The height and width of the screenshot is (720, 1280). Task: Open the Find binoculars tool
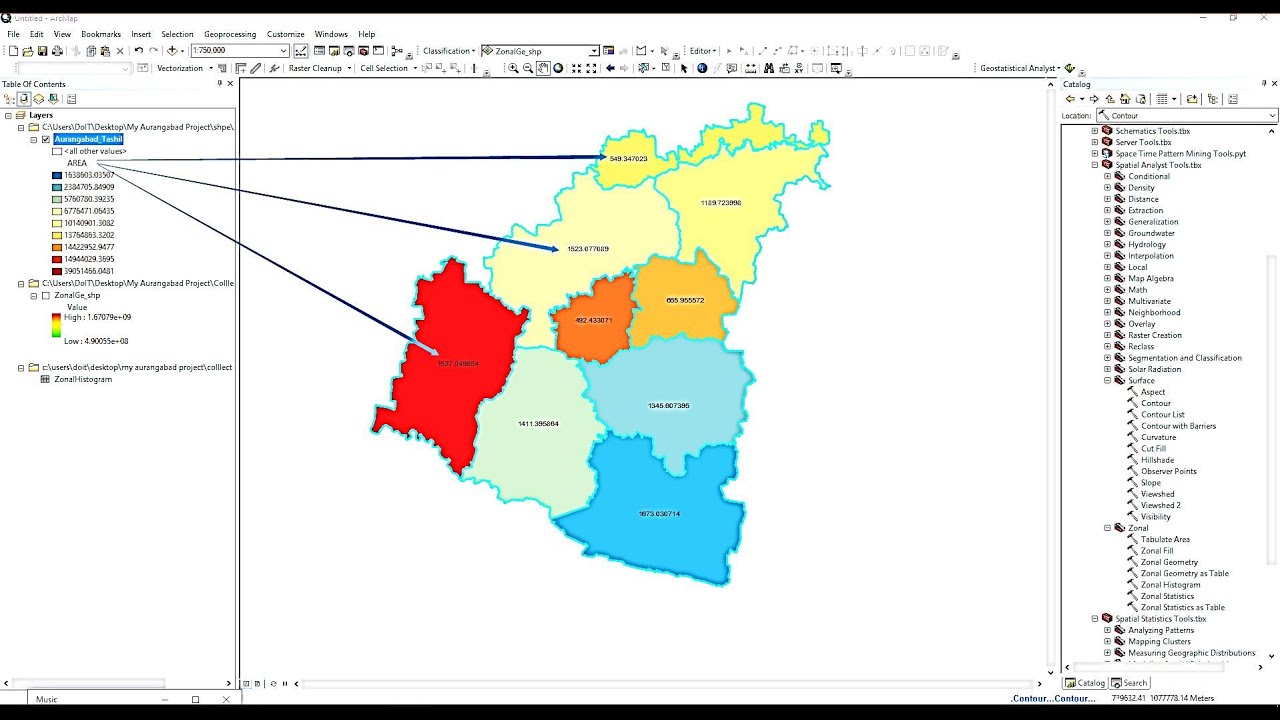tap(768, 68)
